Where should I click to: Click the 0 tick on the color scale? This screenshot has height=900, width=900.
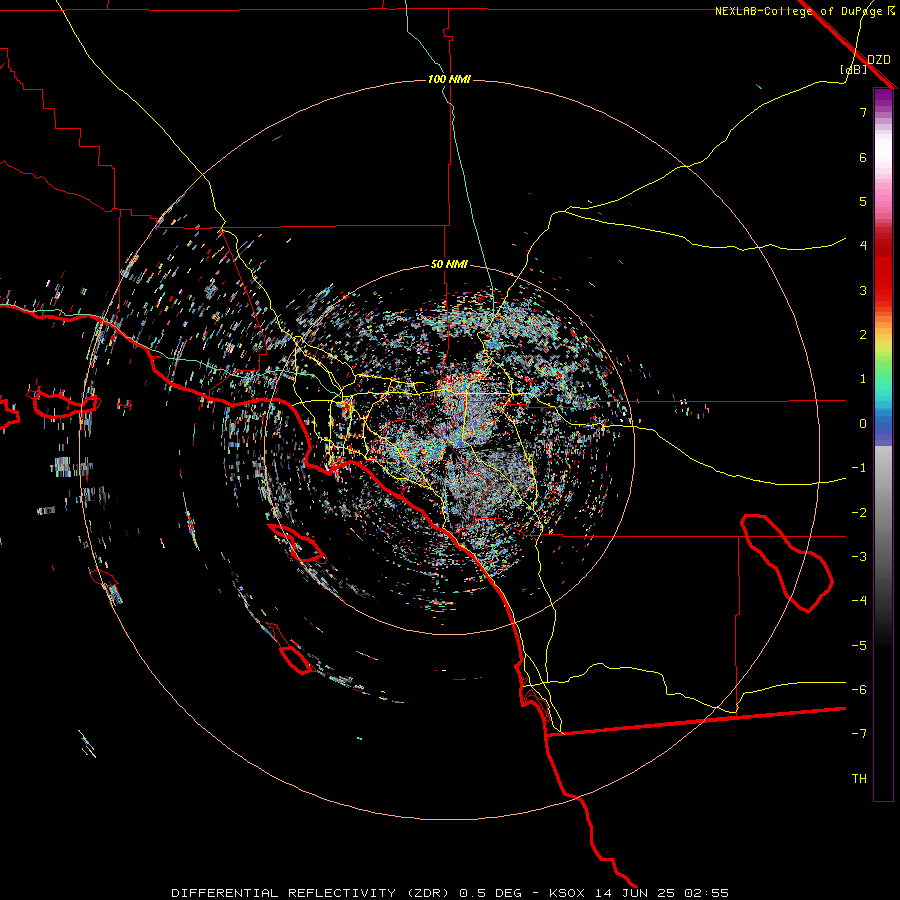coord(863,424)
